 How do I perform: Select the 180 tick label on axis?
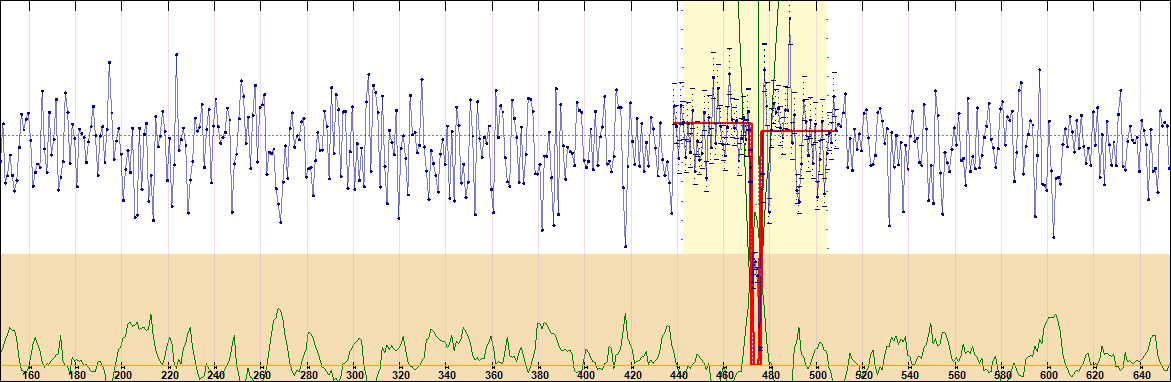click(77, 375)
